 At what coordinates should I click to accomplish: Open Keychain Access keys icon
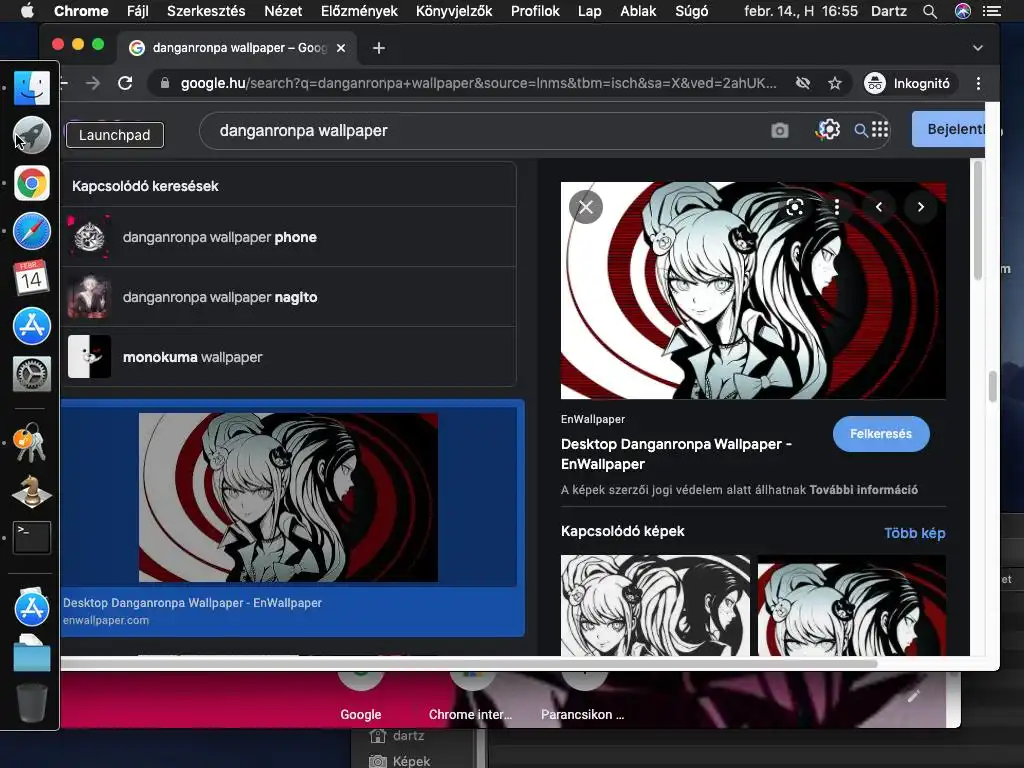point(29,443)
